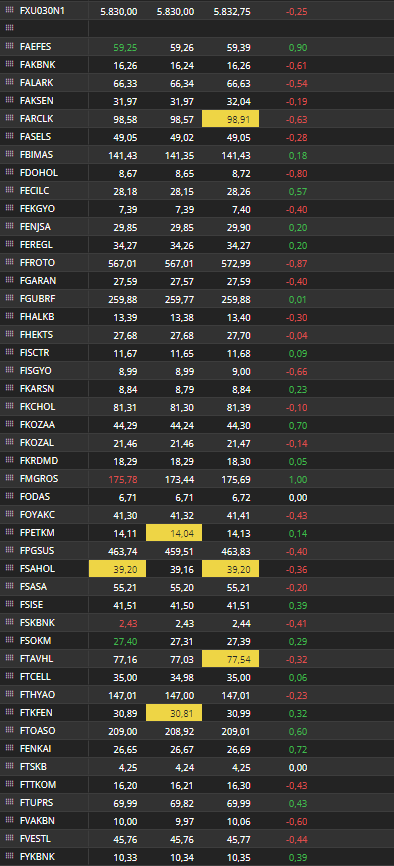Screen dimensions: 394x866
Task: Select the FISGYO symbol name
Action: point(35,371)
